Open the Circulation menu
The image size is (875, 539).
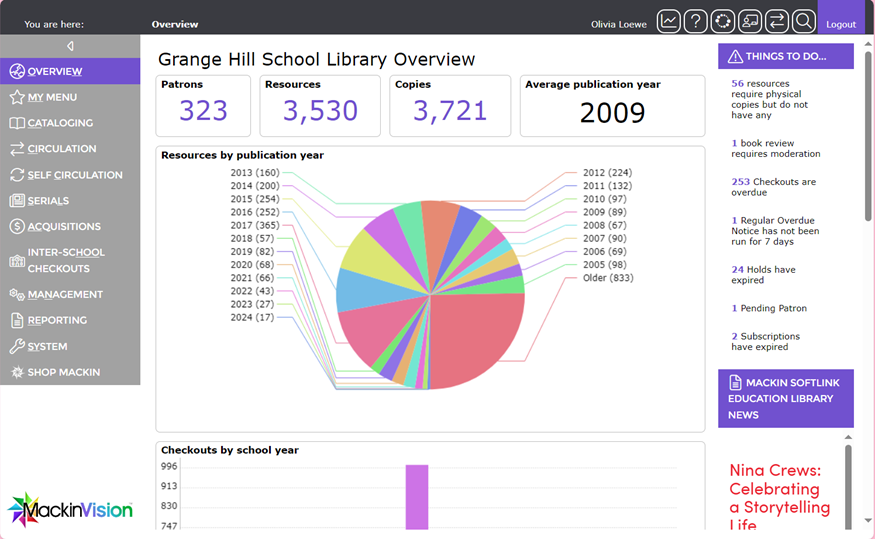pos(70,148)
